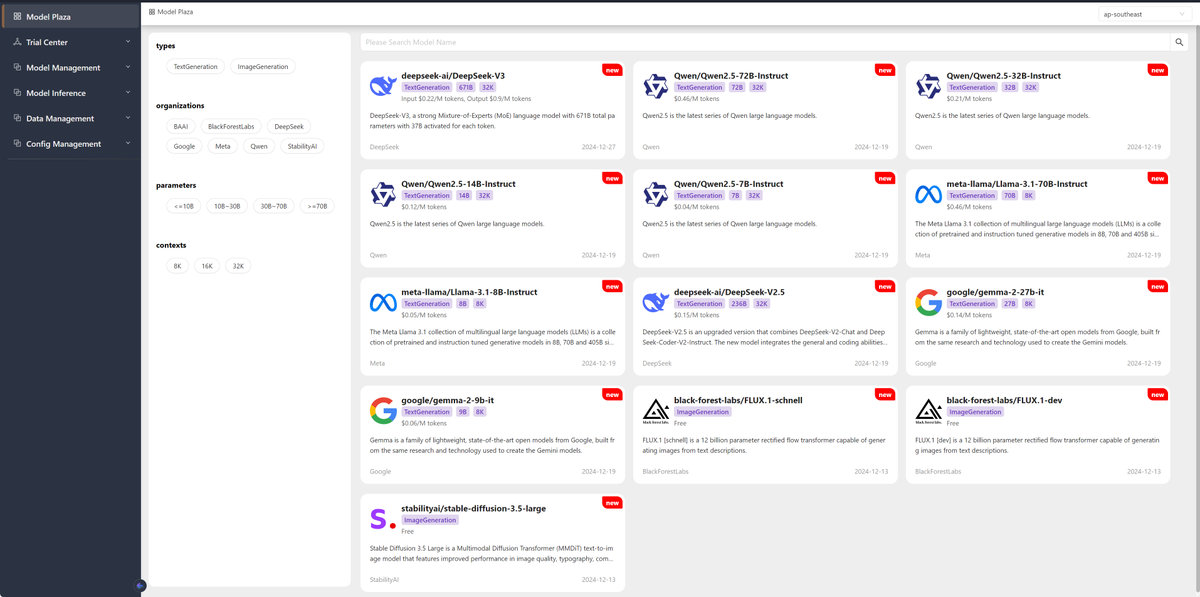Click the DeepSeek-V2.5 whale logo
Screen dimensions: 1200x597
tap(655, 302)
